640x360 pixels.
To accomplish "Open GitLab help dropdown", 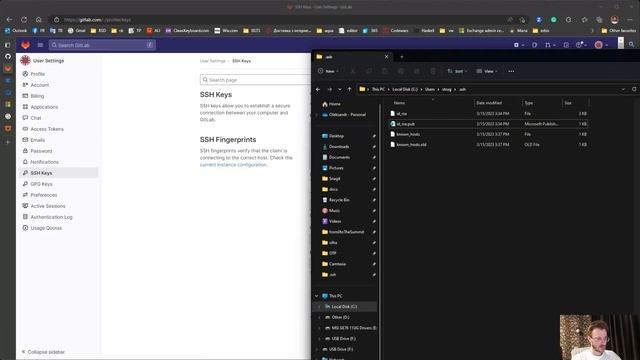I will [581, 45].
